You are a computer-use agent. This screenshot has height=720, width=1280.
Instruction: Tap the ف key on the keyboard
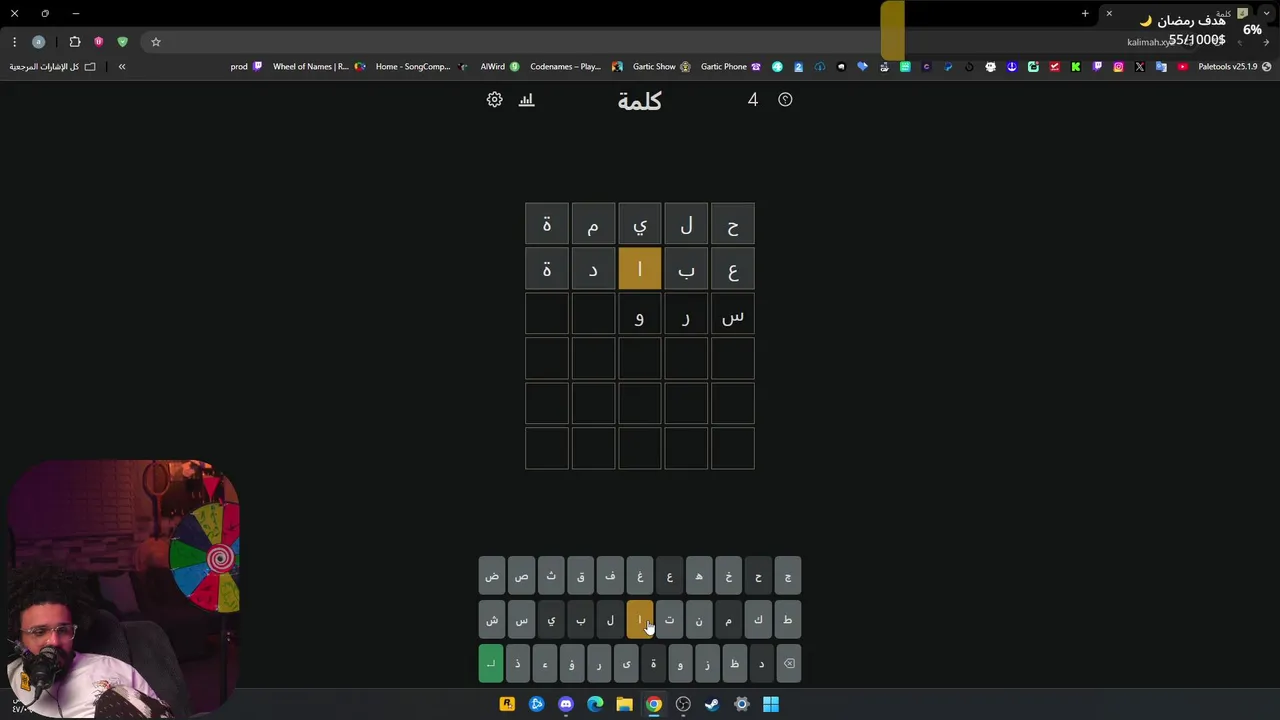tap(610, 576)
